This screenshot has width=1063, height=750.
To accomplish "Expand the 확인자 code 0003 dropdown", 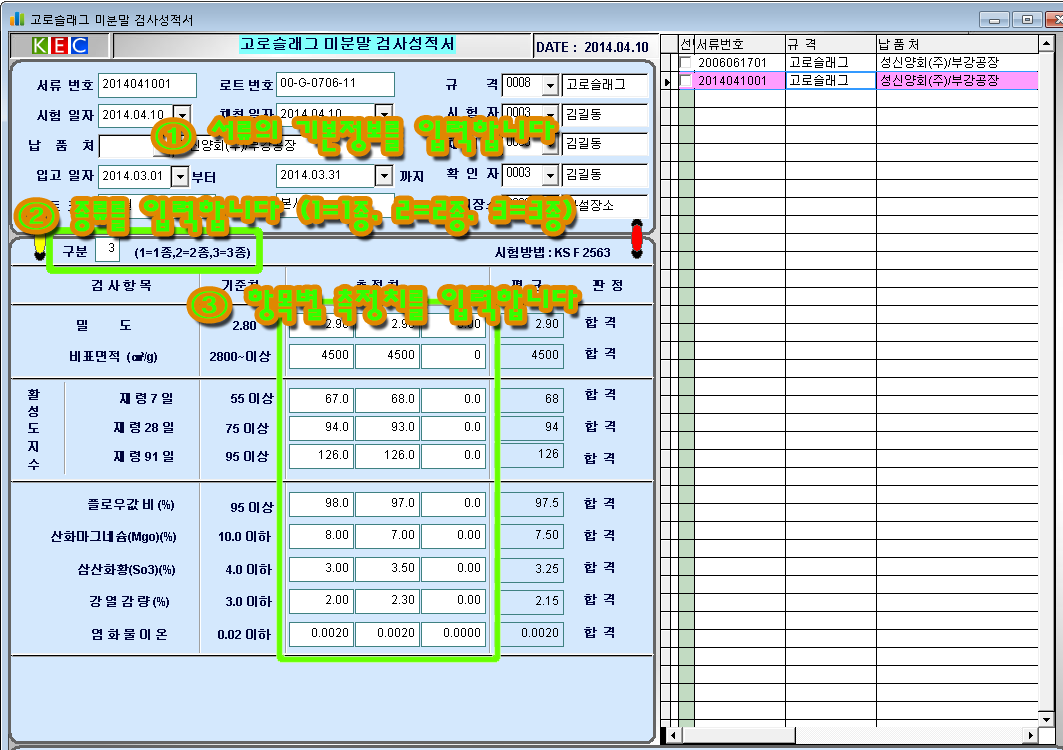I will pyautogui.click(x=549, y=174).
